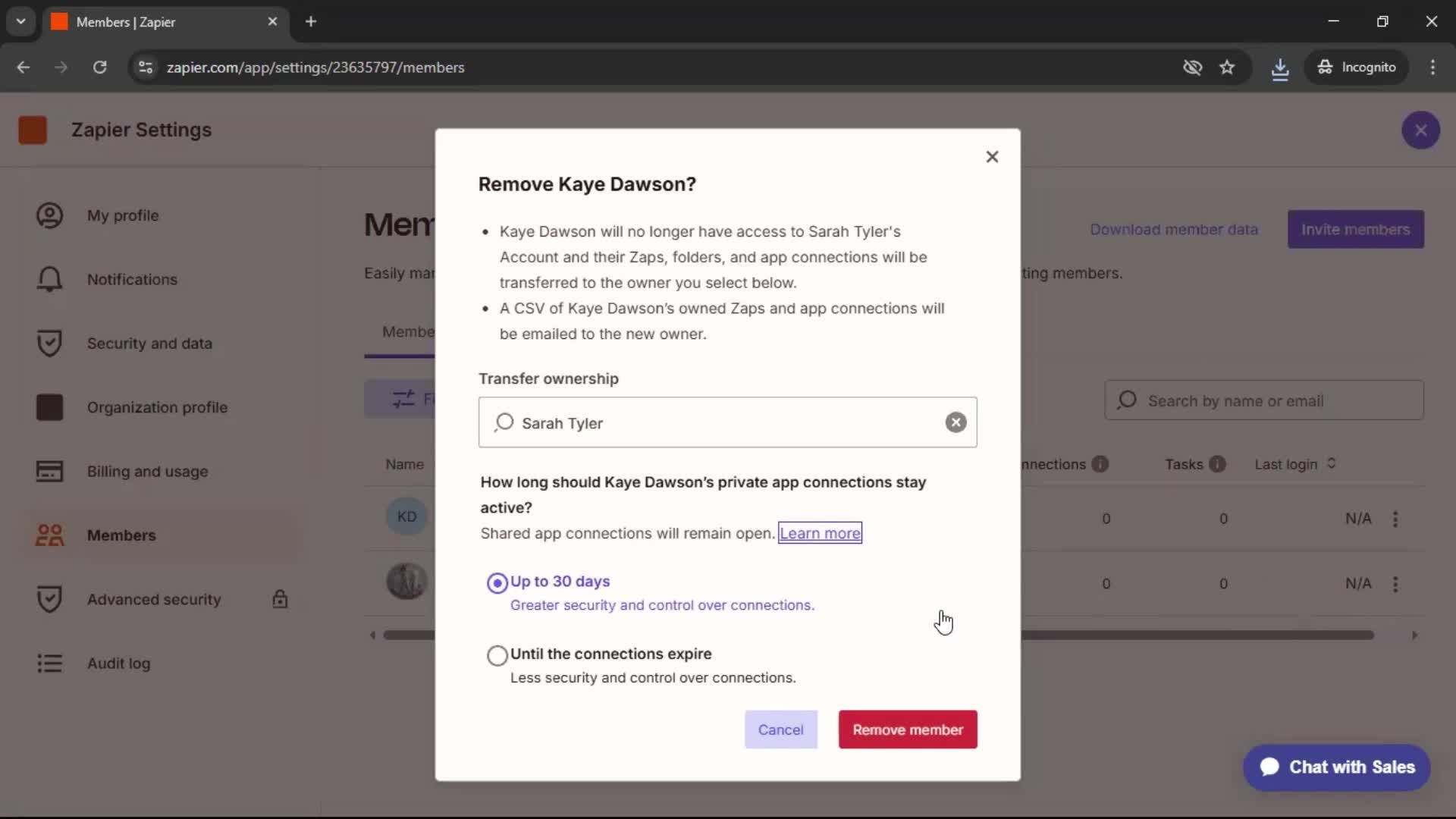Screen dimensions: 1456x819
Task: Open the Chrome three-dot menu
Action: point(1432,67)
